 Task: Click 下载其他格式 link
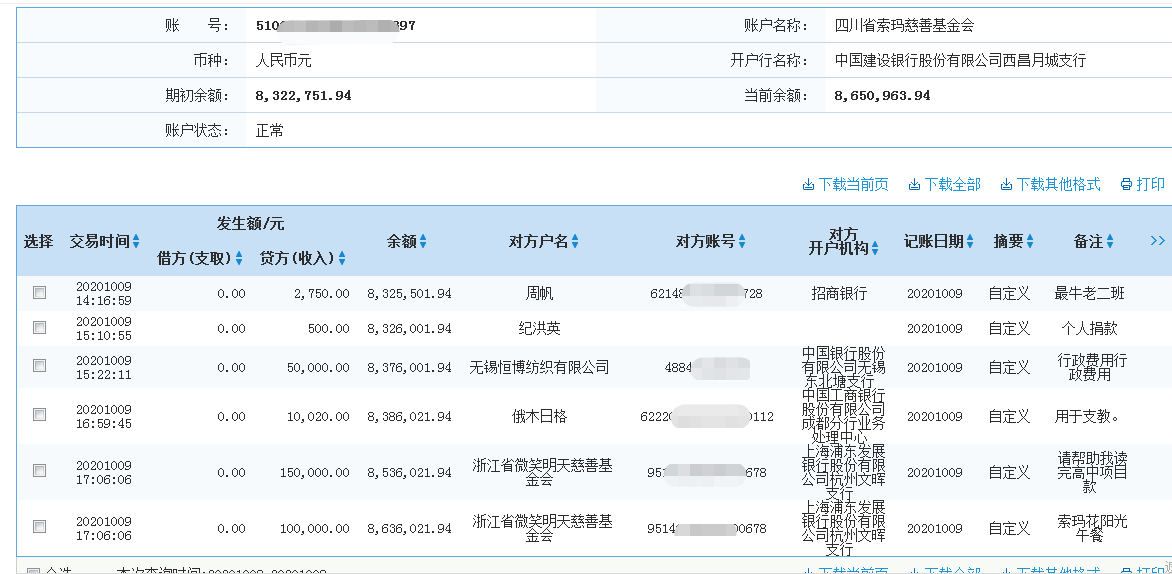(1050, 185)
